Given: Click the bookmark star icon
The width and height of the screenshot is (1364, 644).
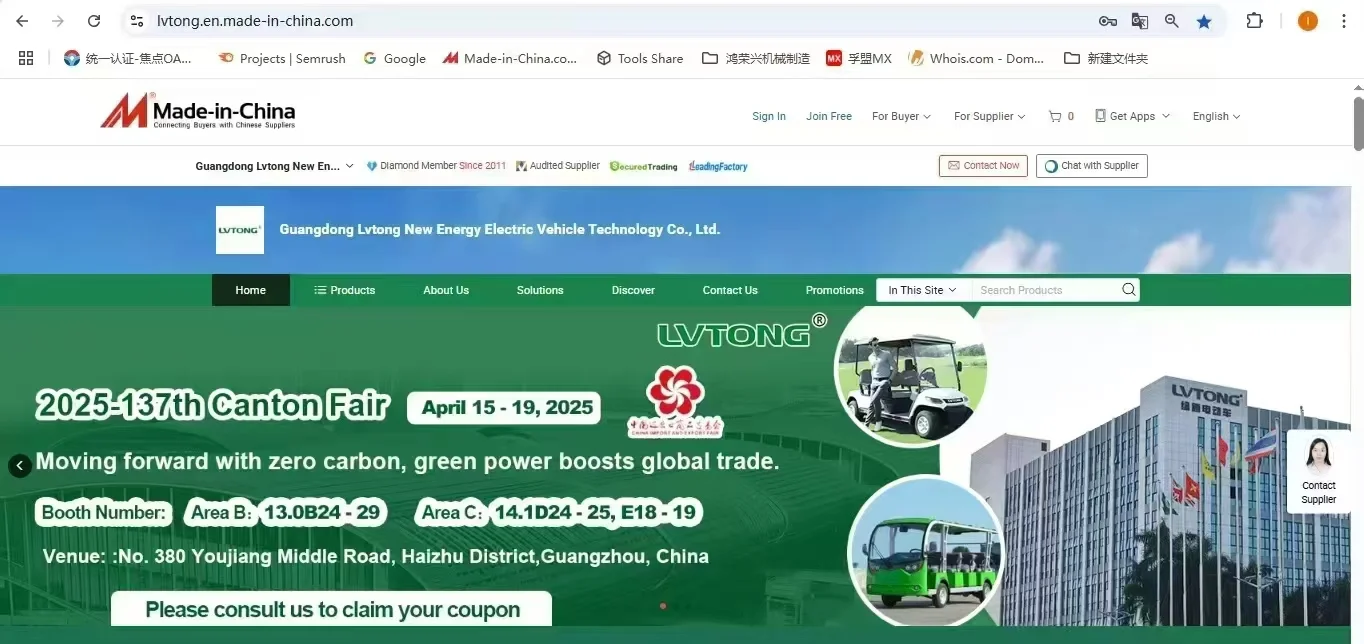Looking at the screenshot, I should (1204, 21).
